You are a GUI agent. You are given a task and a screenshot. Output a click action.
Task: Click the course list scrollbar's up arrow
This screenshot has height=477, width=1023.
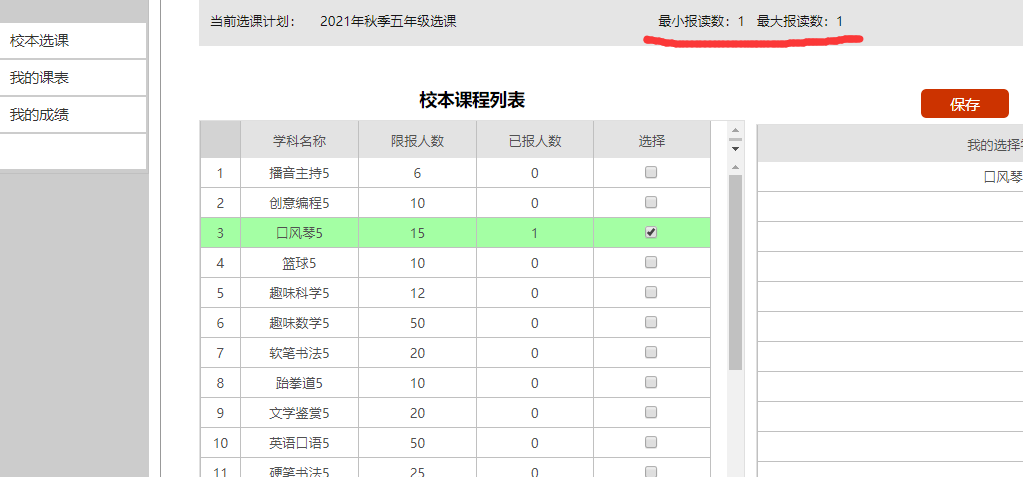click(736, 167)
